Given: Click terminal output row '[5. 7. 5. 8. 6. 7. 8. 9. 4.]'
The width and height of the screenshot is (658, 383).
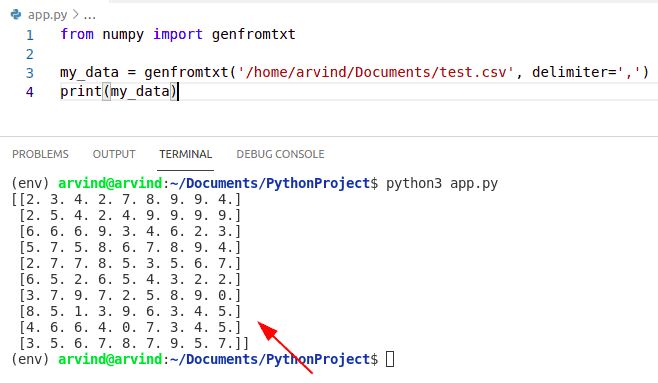Looking at the screenshot, I should point(130,247).
